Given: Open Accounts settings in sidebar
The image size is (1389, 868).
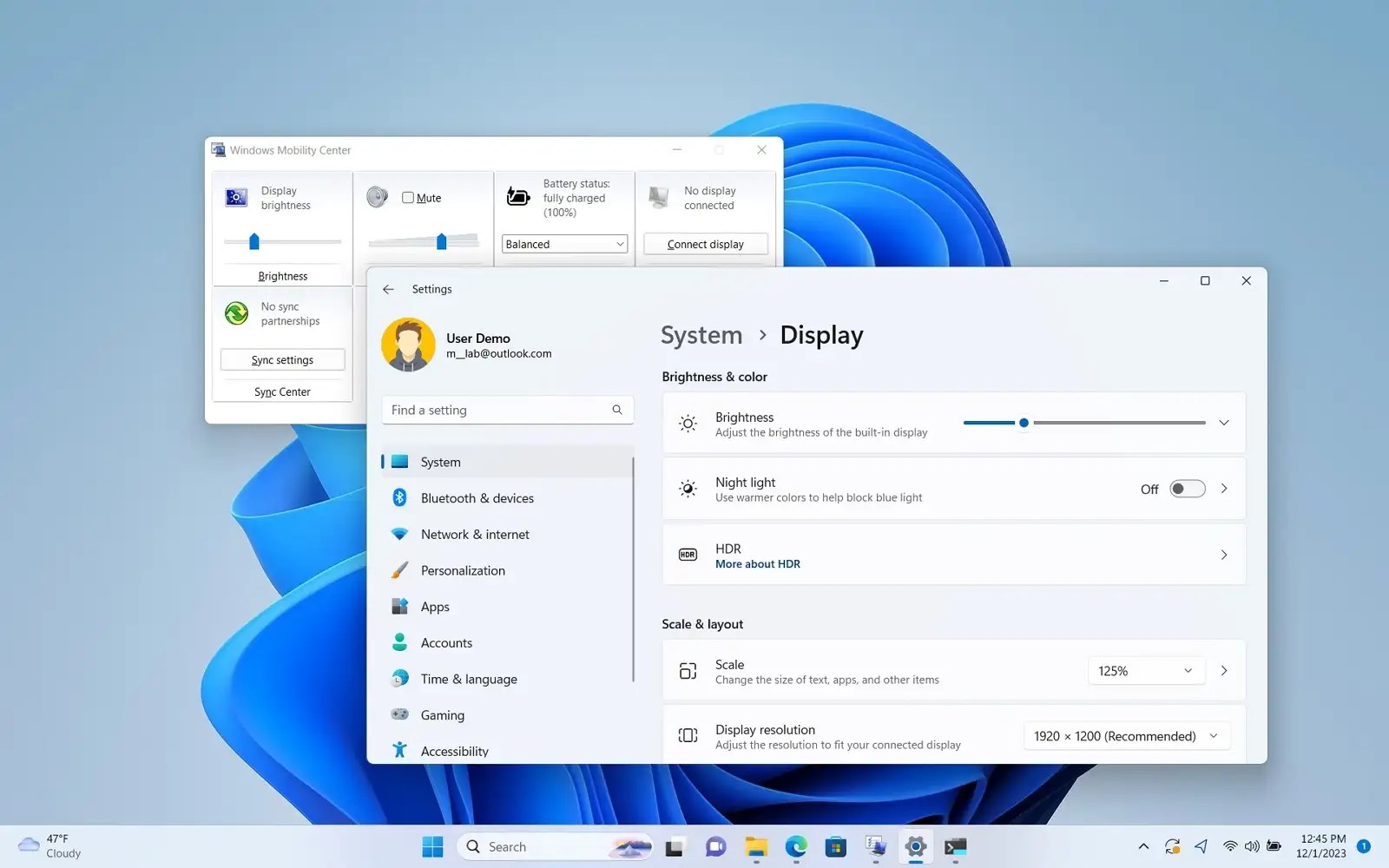Looking at the screenshot, I should coord(446,642).
